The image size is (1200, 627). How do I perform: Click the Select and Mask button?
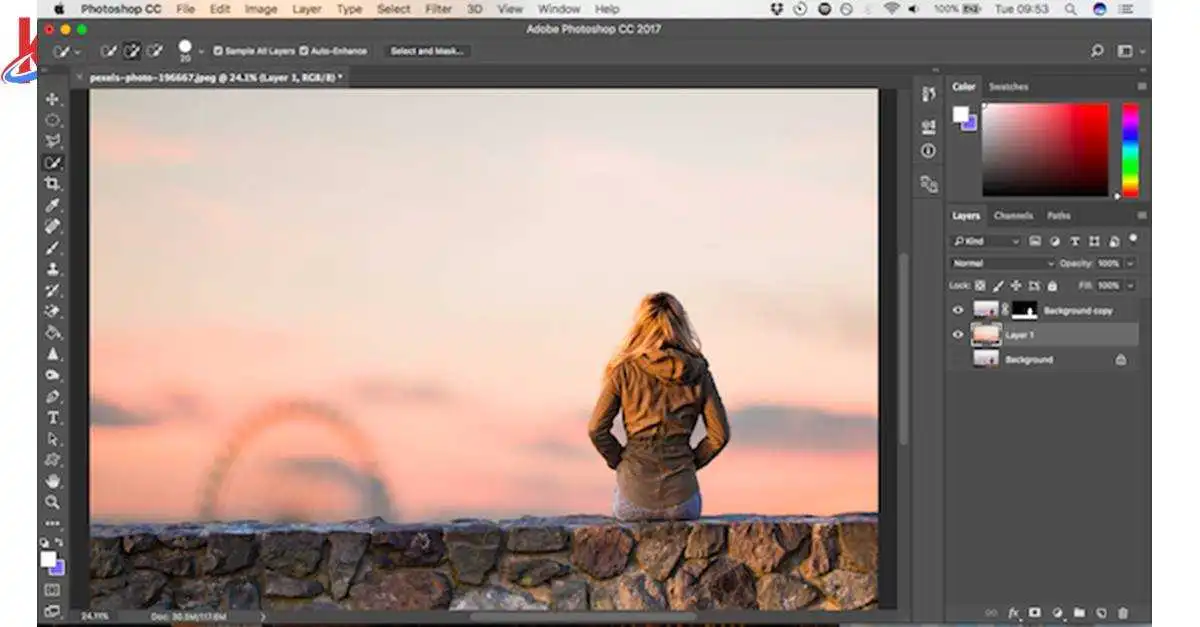[429, 51]
